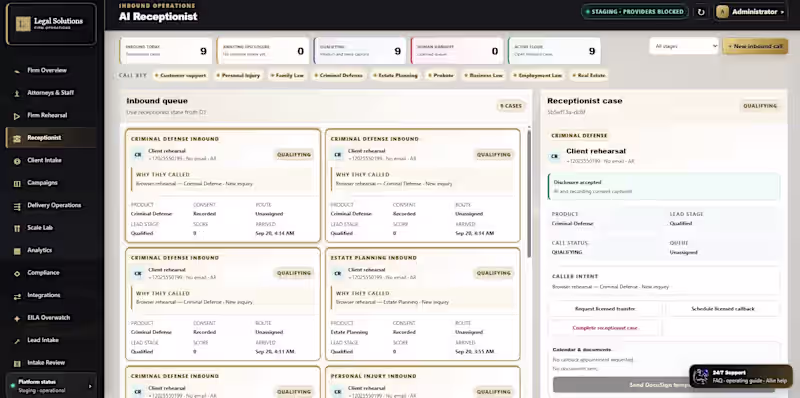
Task: Open Attorneys & Staff page
Action: [x=51, y=93]
